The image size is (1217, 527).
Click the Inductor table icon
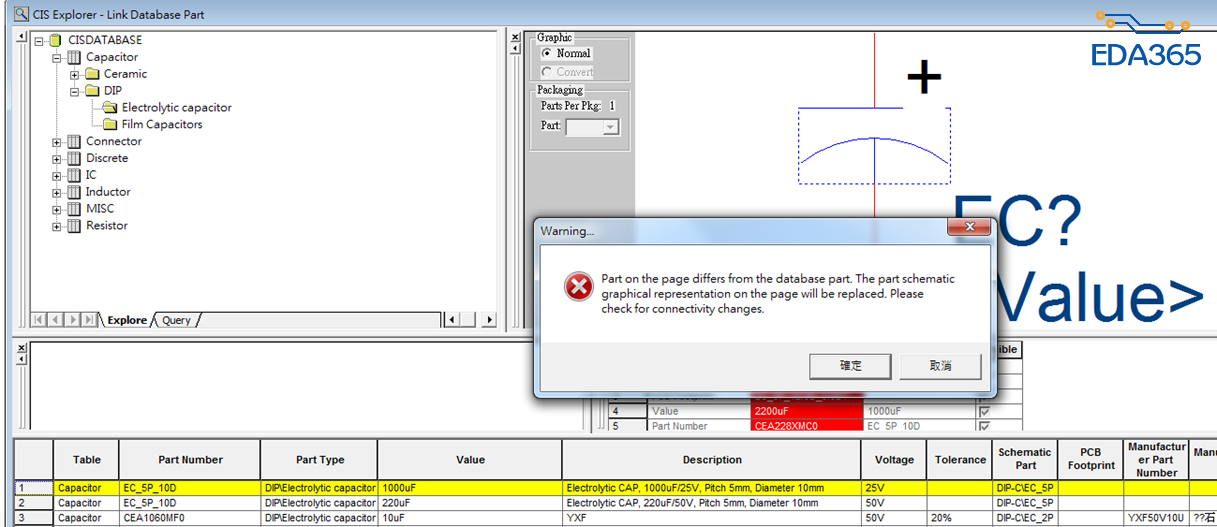click(x=74, y=192)
